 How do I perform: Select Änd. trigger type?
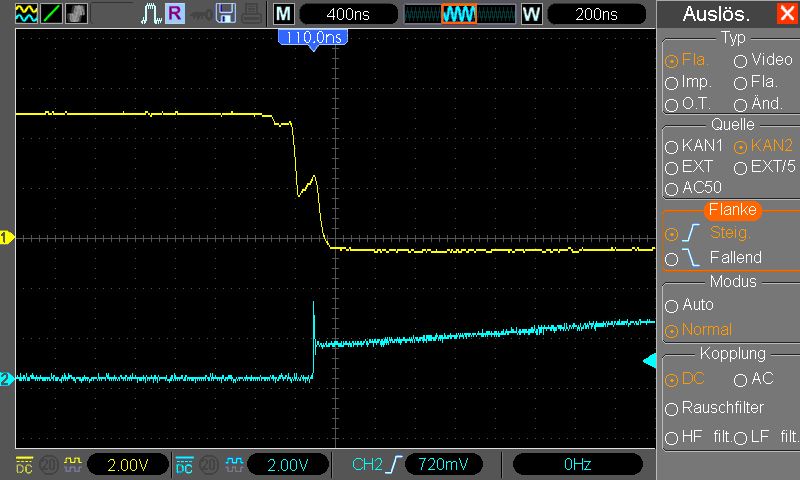pos(758,104)
